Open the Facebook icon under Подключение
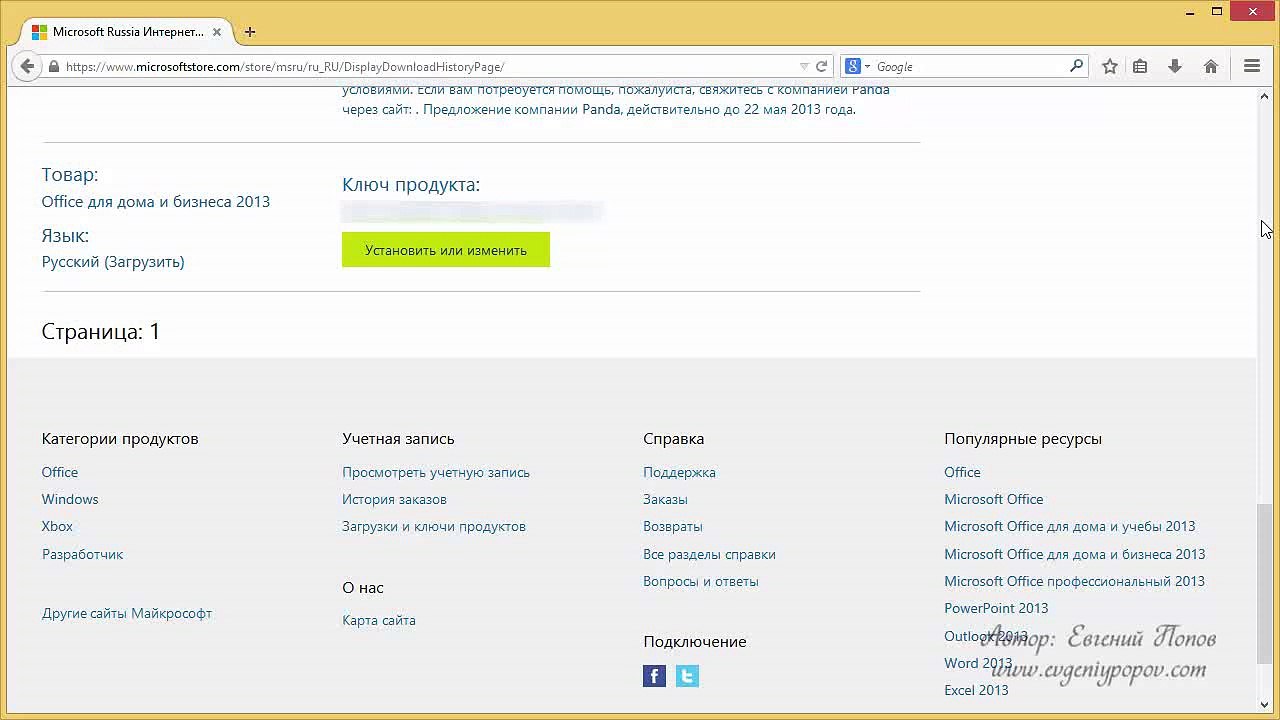Viewport: 1280px width, 720px height. click(655, 676)
